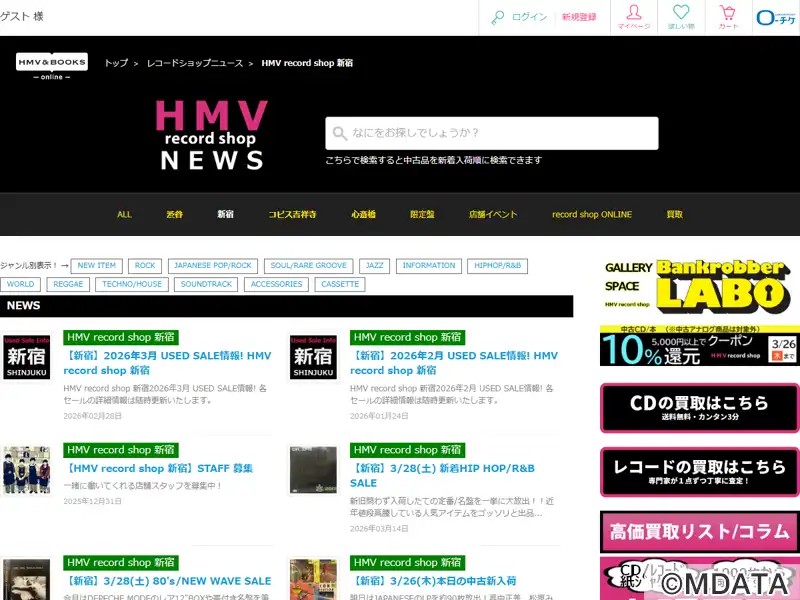Open 3/28 80's/NEW WAVE SALE headline
Viewport: 800px width, 600px height.
point(167,581)
